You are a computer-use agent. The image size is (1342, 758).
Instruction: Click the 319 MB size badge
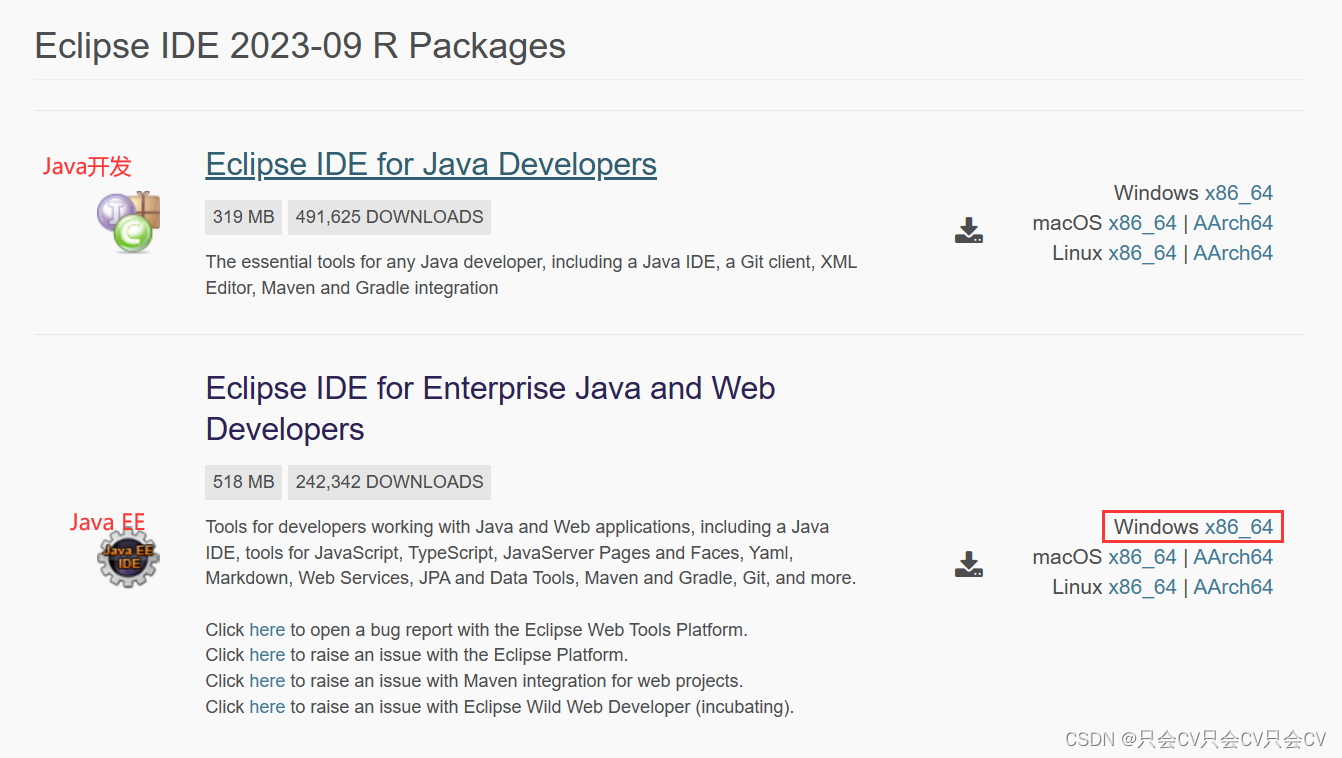[x=244, y=217]
